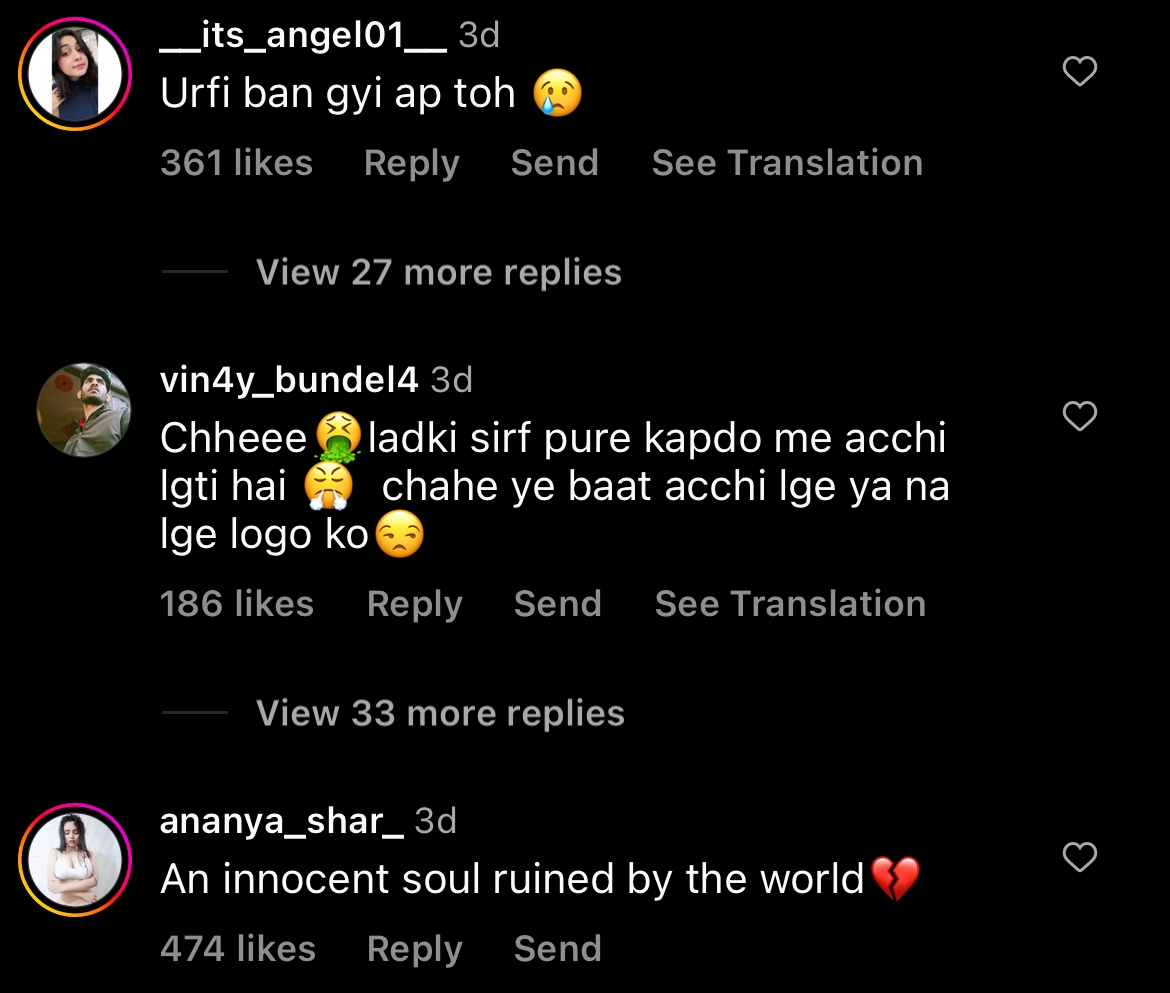Image resolution: width=1170 pixels, height=993 pixels.
Task: Open __its_angel01__ profile picture
Action: click(76, 76)
